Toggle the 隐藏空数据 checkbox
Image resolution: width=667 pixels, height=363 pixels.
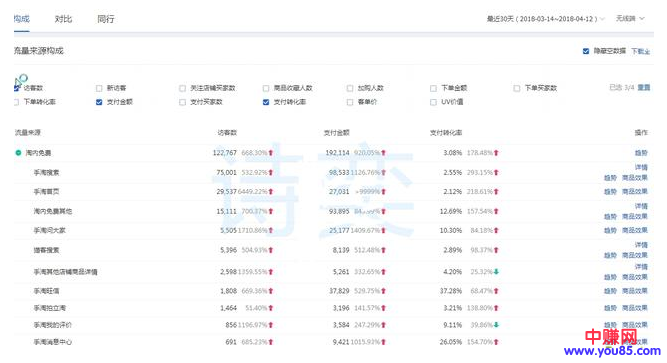[586, 51]
